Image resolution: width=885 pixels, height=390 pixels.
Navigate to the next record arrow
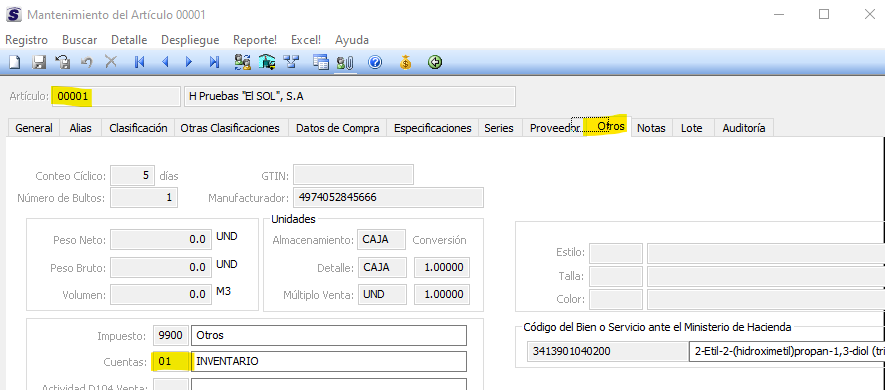pyautogui.click(x=189, y=62)
